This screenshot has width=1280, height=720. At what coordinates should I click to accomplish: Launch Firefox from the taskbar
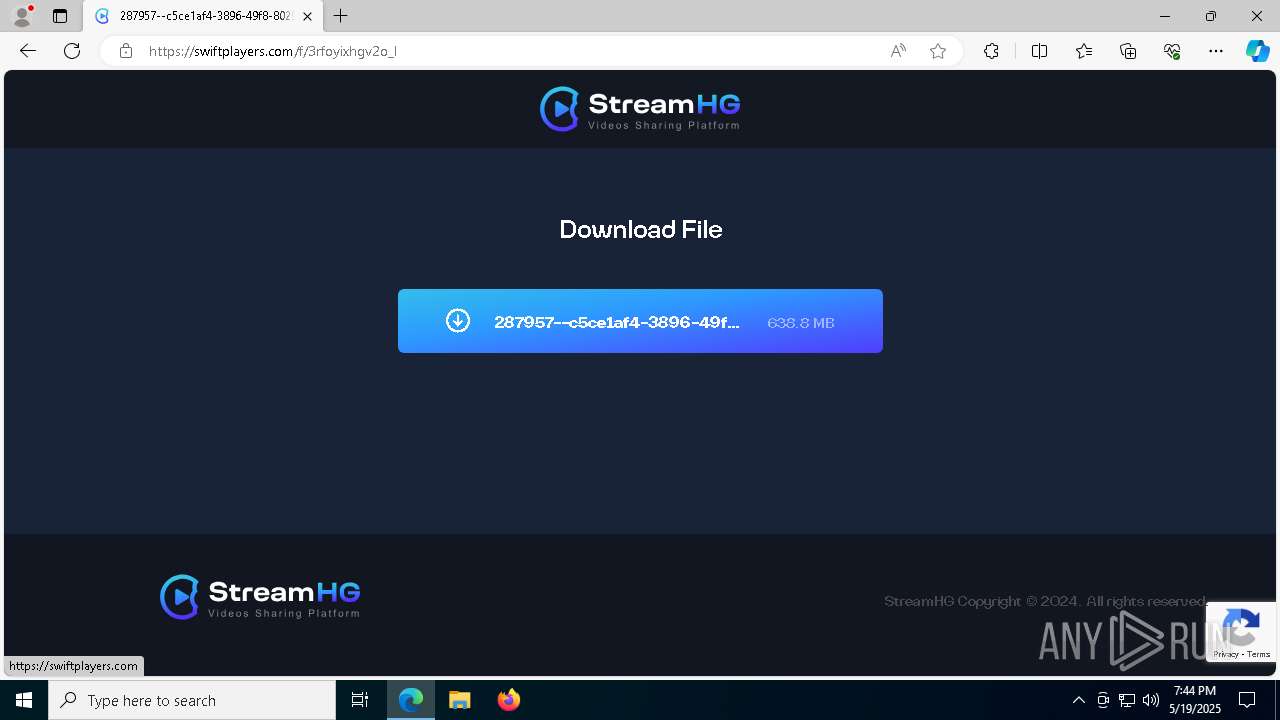[x=508, y=700]
